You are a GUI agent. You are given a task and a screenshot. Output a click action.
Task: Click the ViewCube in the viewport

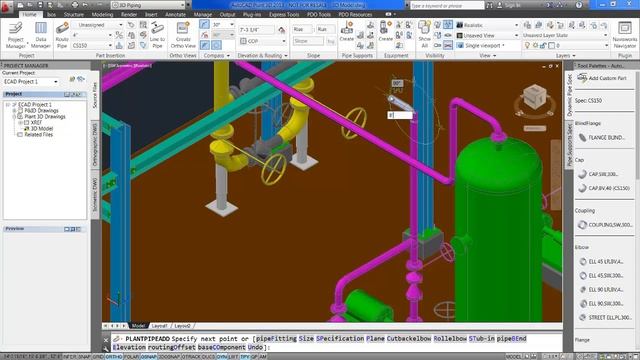pos(535,97)
